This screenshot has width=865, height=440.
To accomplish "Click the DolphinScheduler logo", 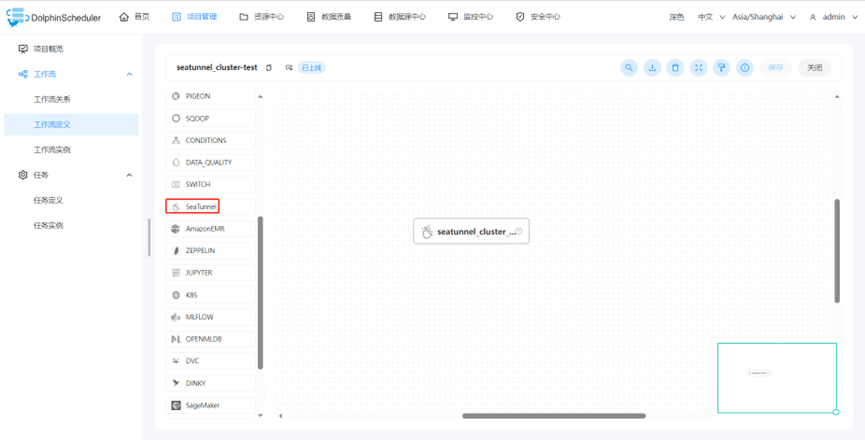I will point(54,17).
